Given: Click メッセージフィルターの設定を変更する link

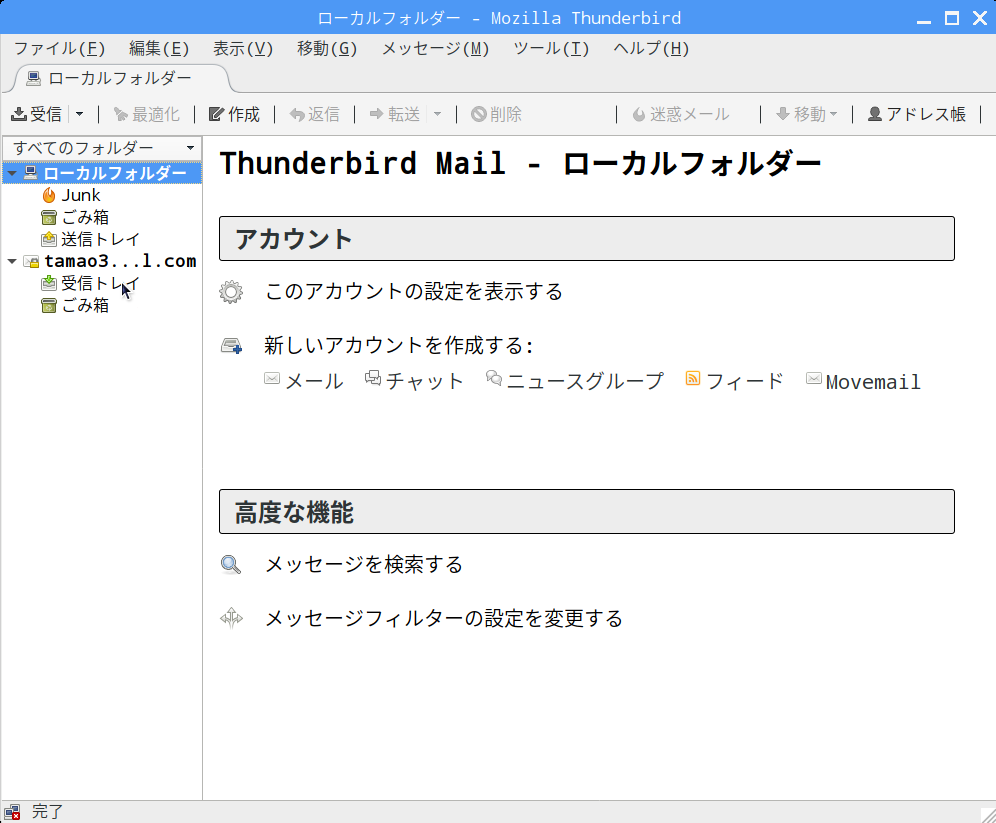Looking at the screenshot, I should pyautogui.click(x=443, y=619).
